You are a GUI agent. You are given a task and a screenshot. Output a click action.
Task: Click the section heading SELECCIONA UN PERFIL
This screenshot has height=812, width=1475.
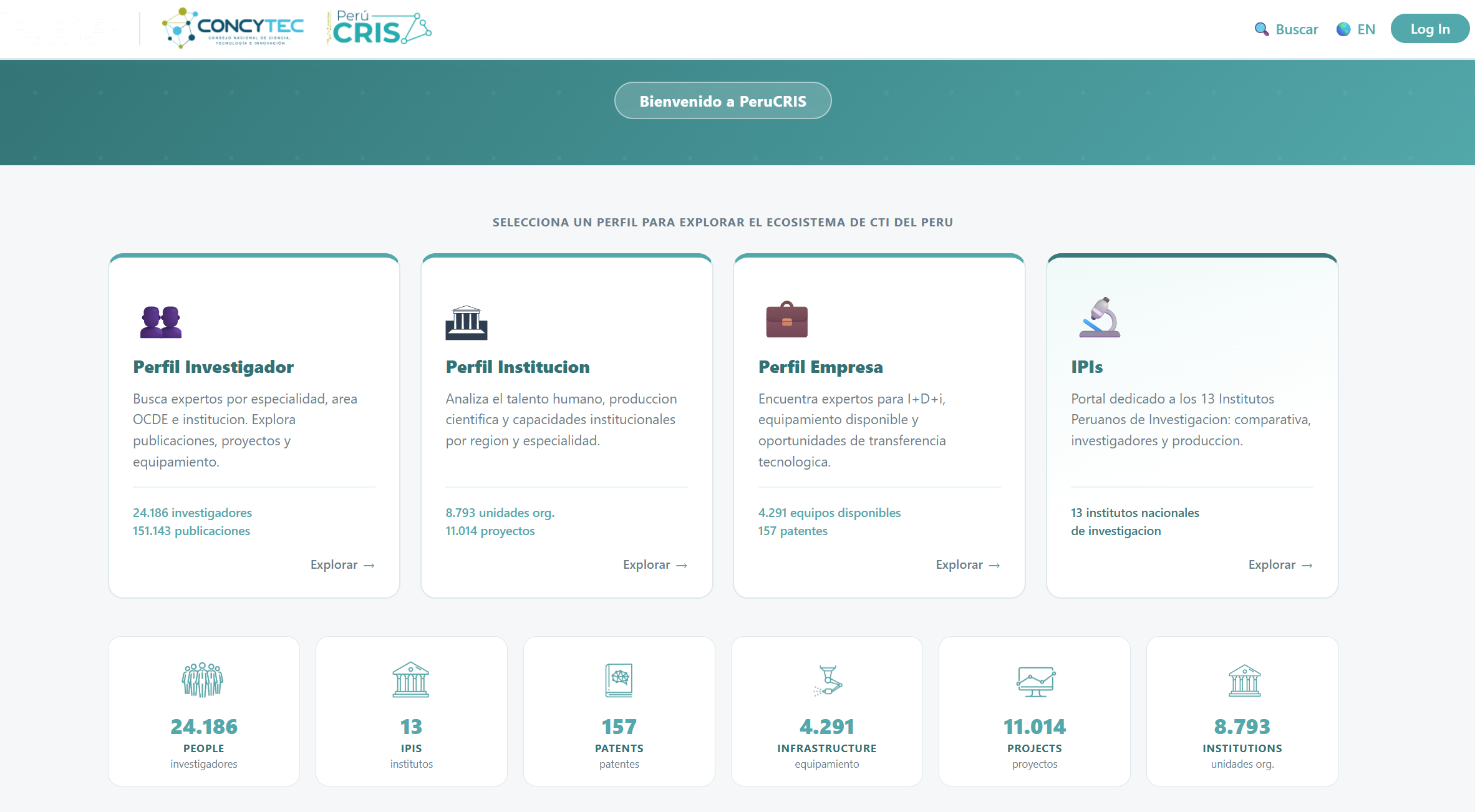tap(723, 222)
